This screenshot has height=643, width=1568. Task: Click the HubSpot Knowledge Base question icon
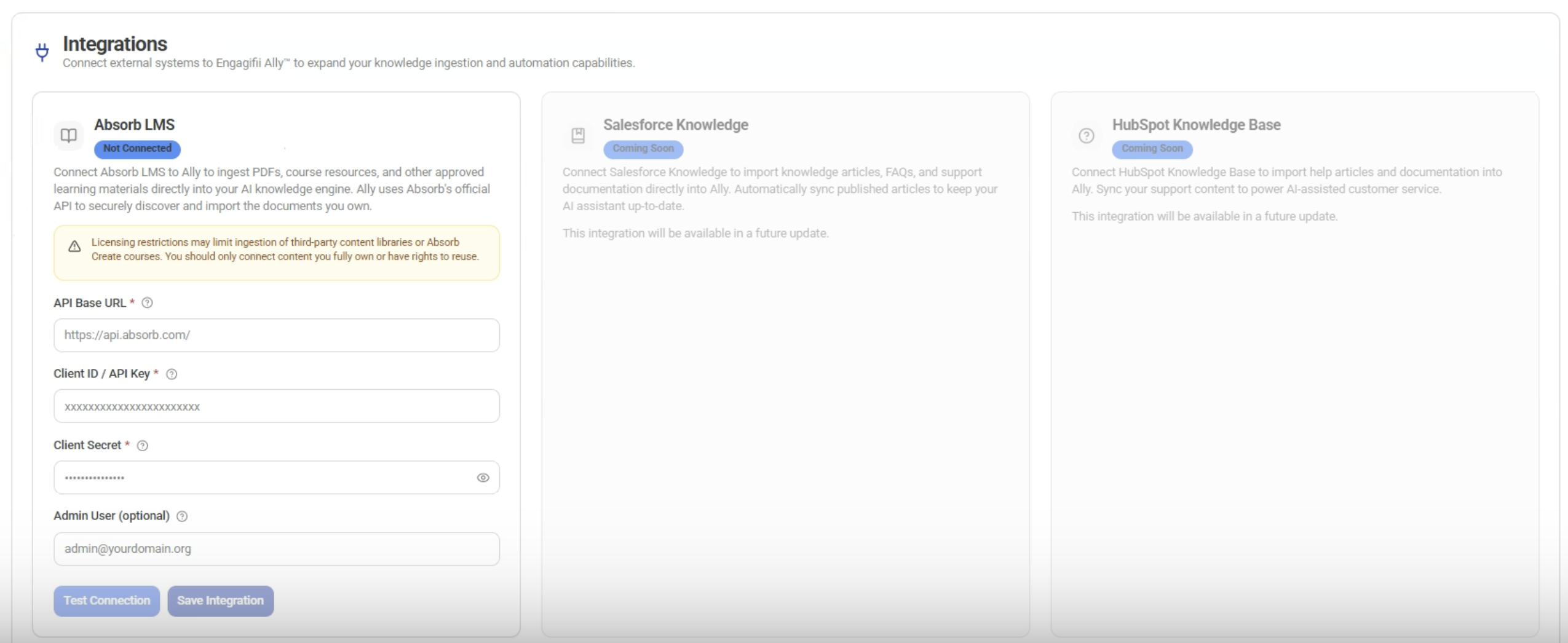pos(1087,135)
